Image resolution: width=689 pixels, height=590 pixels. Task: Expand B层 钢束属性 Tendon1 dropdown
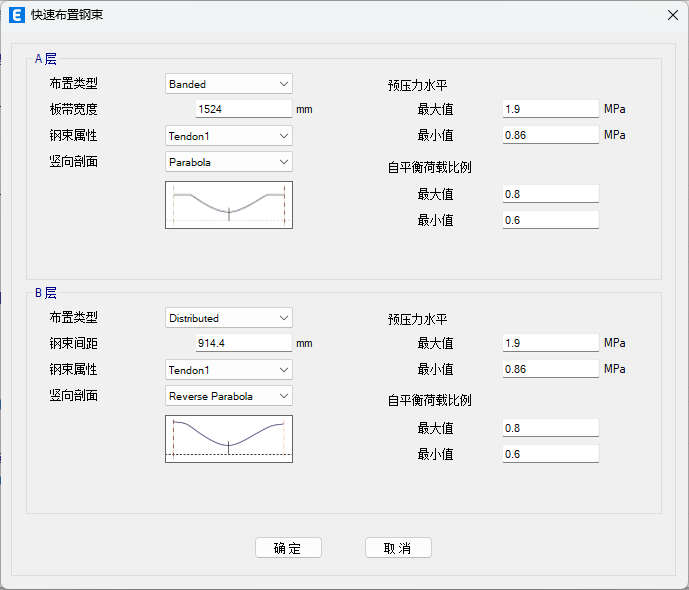coord(228,370)
